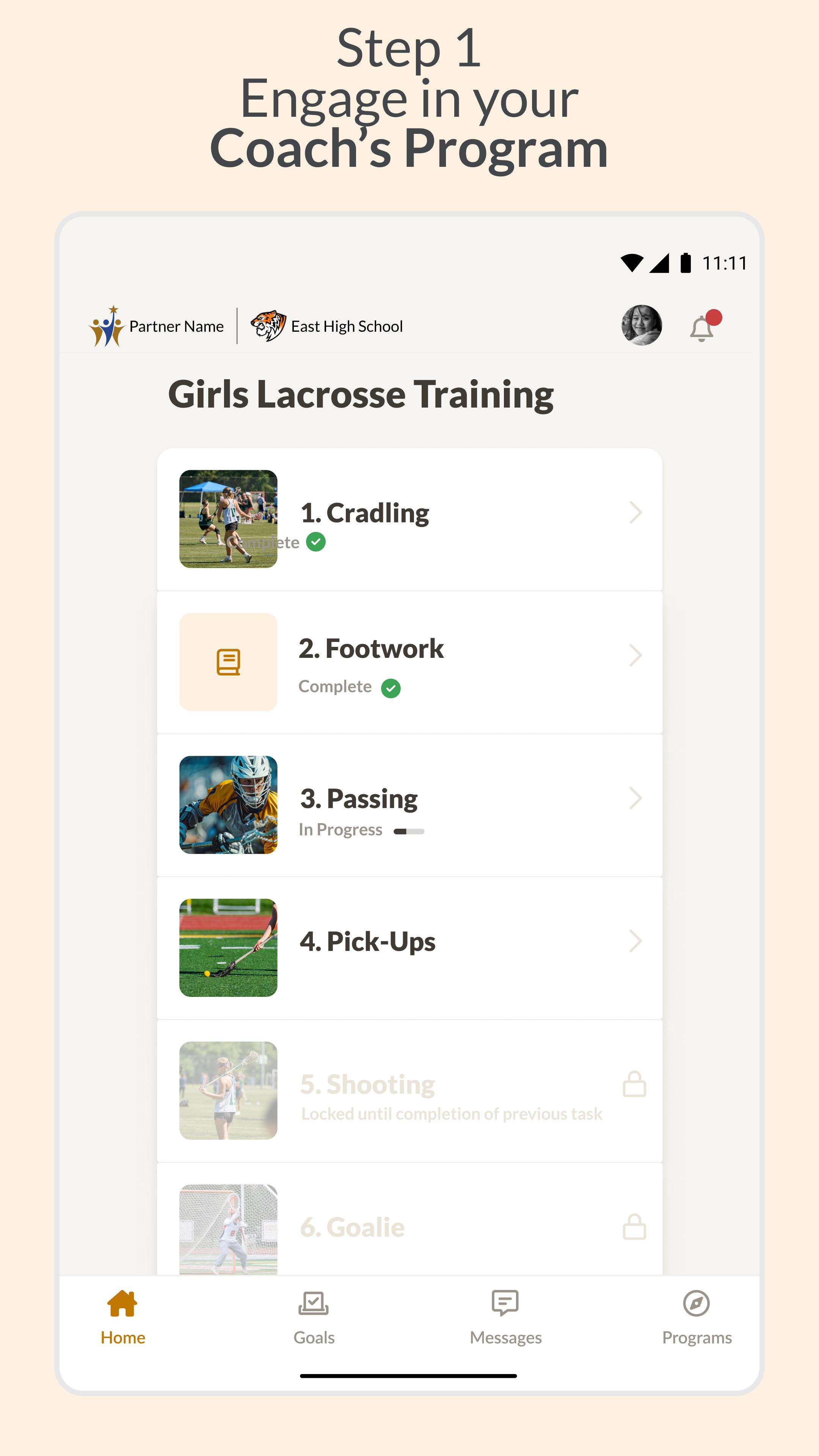Tap the bottom home indicator bar

pos(409,1376)
